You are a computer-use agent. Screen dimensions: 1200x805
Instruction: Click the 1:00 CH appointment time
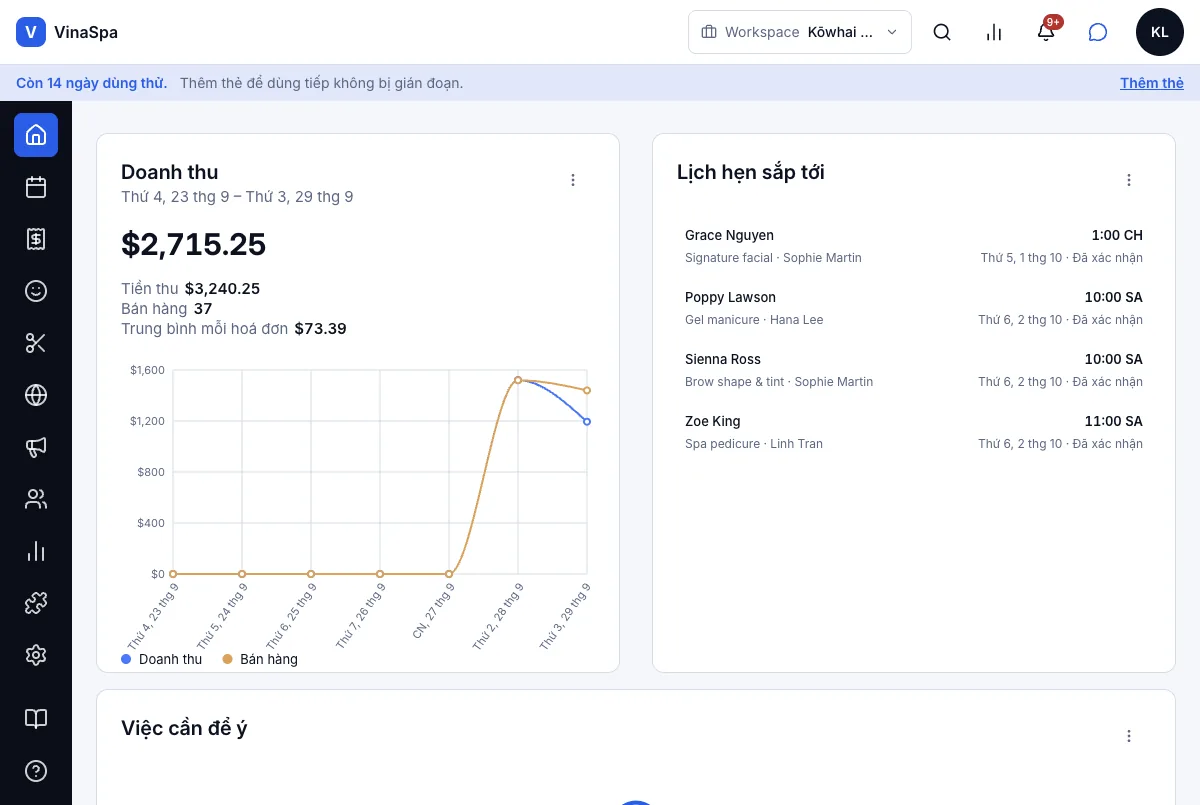tap(1117, 236)
